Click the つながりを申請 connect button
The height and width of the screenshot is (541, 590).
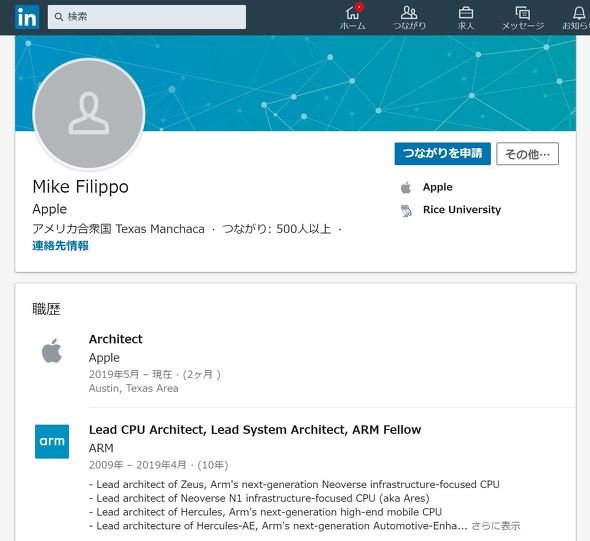[x=442, y=153]
